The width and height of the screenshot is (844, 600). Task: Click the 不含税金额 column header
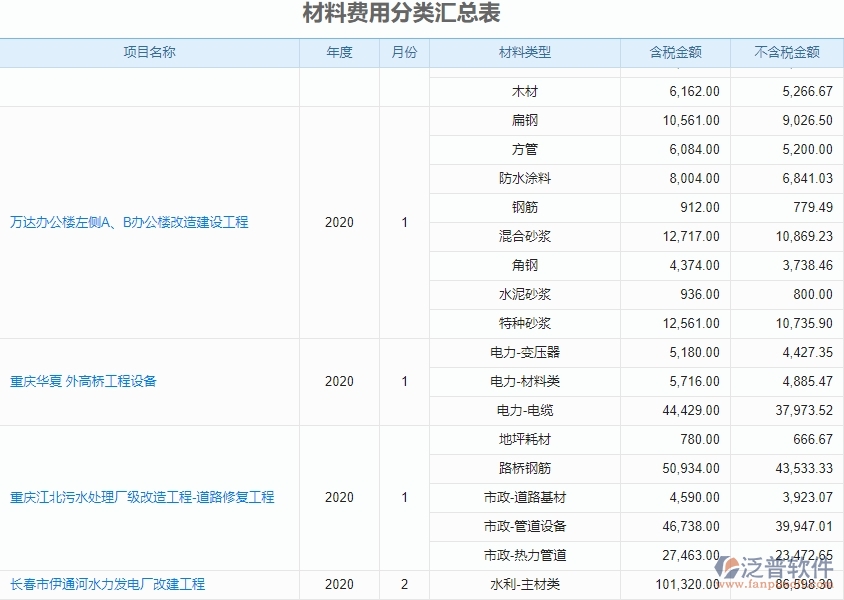point(786,53)
